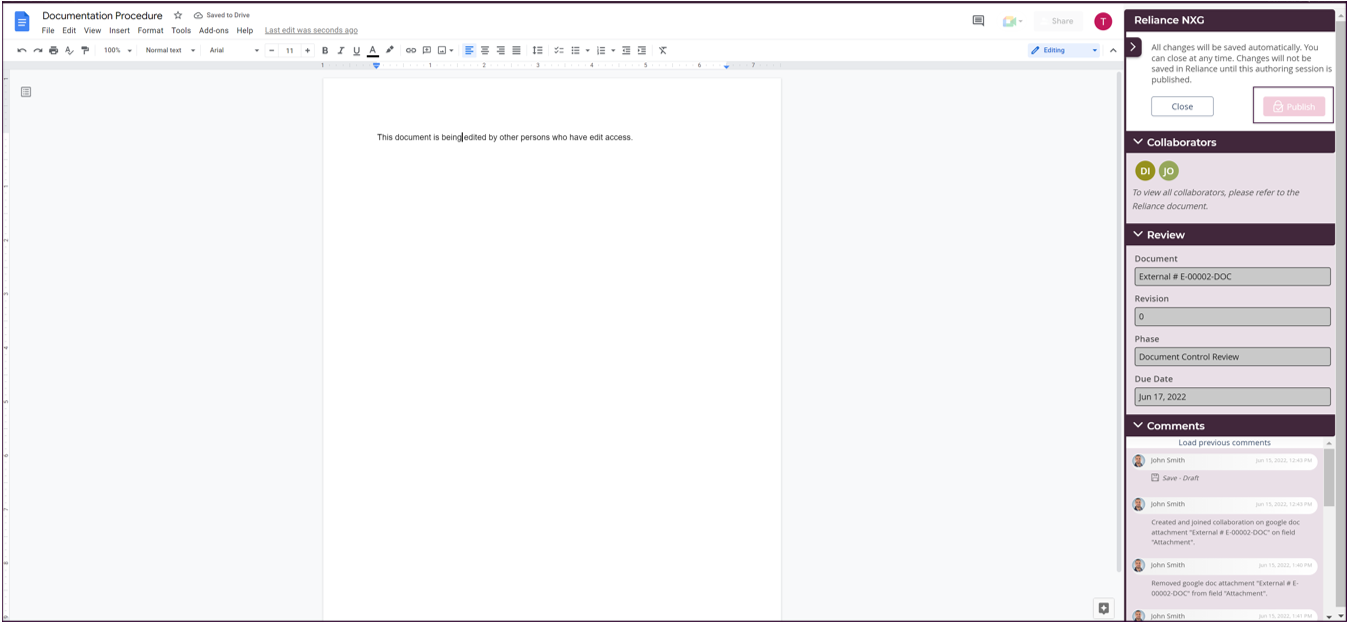Screen dimensions: 1348x624
Task: Click the Explore button at bottom right
Action: [1103, 608]
